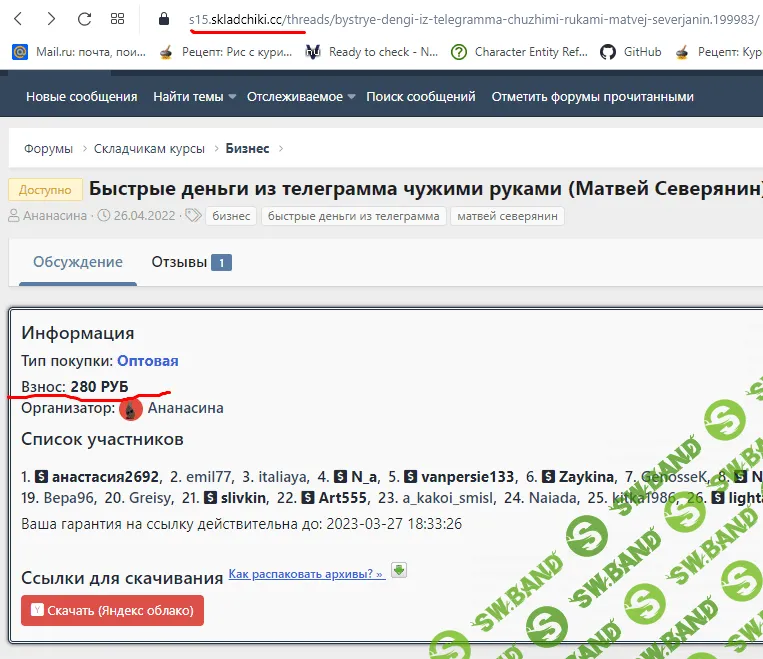Open Новые сообщения in navigation
The image size is (763, 659).
pyautogui.click(x=82, y=97)
